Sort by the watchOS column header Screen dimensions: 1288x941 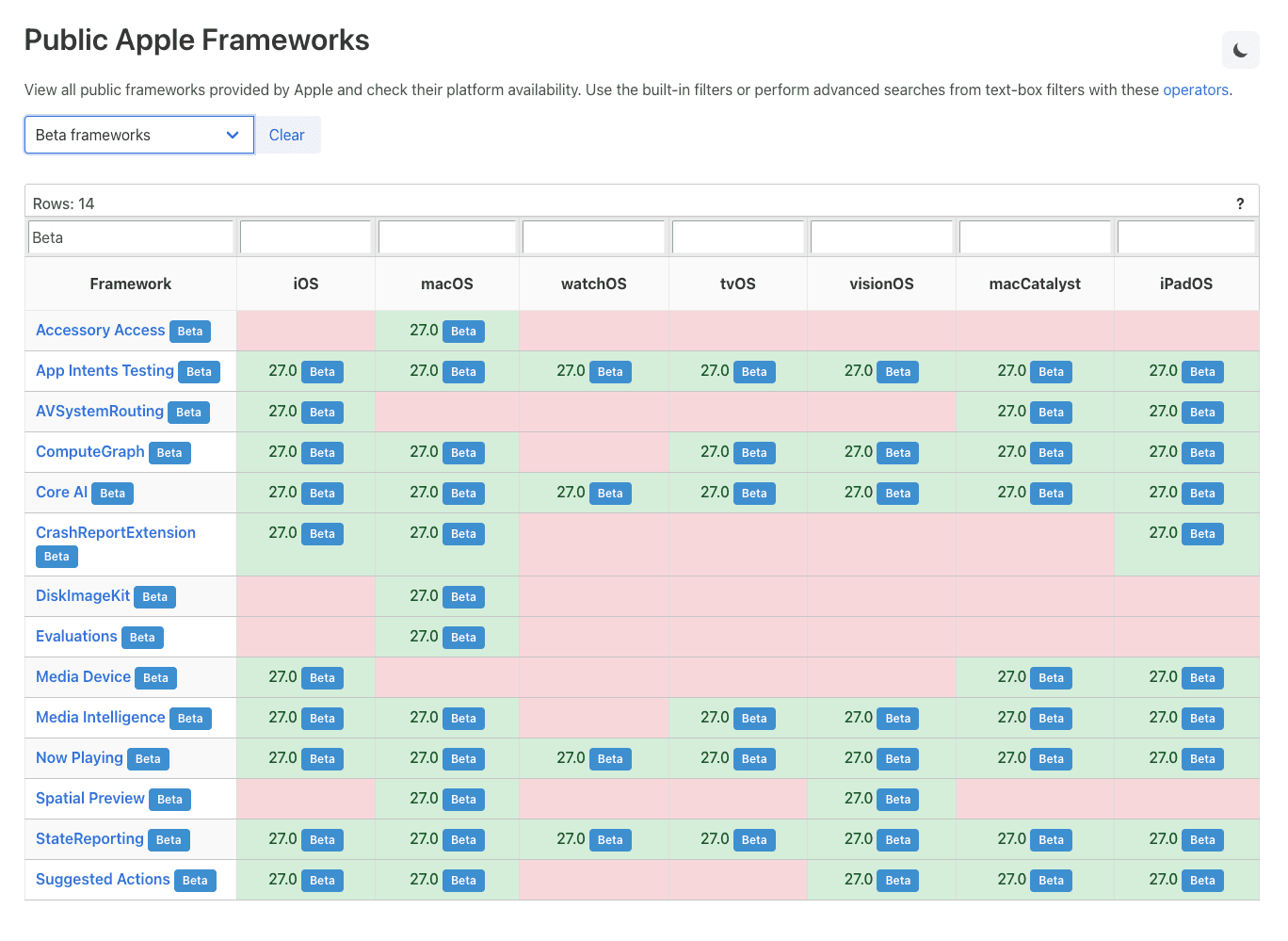coord(594,284)
